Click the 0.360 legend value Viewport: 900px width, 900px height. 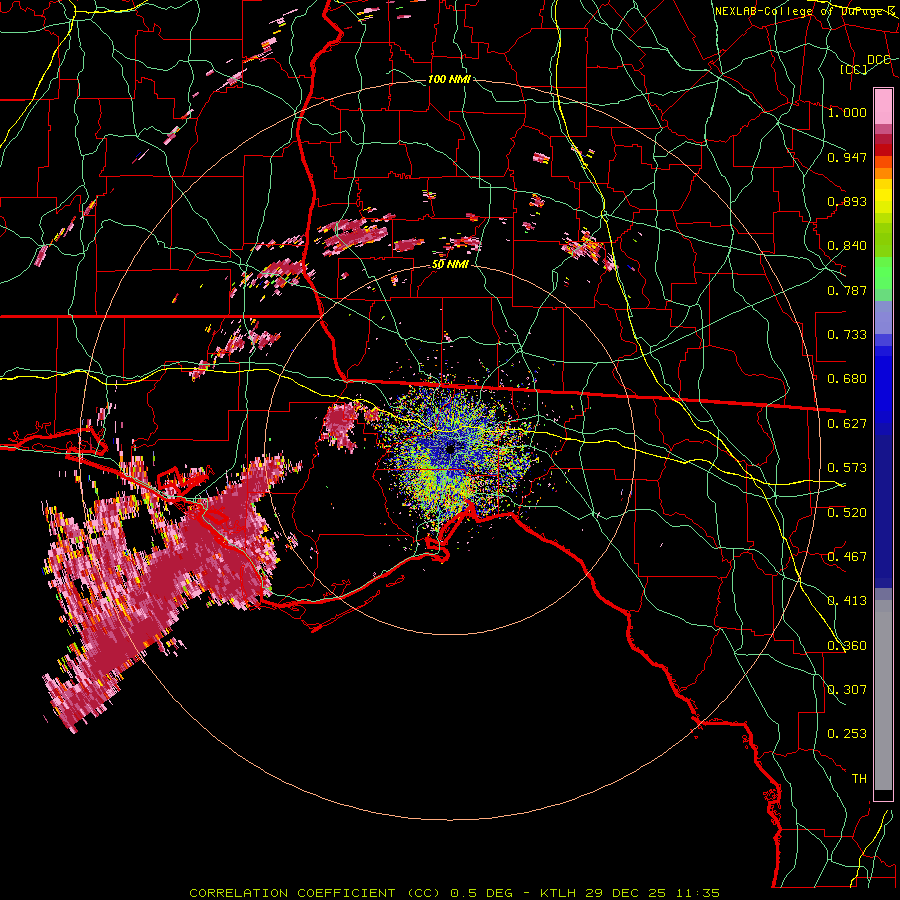[847, 646]
